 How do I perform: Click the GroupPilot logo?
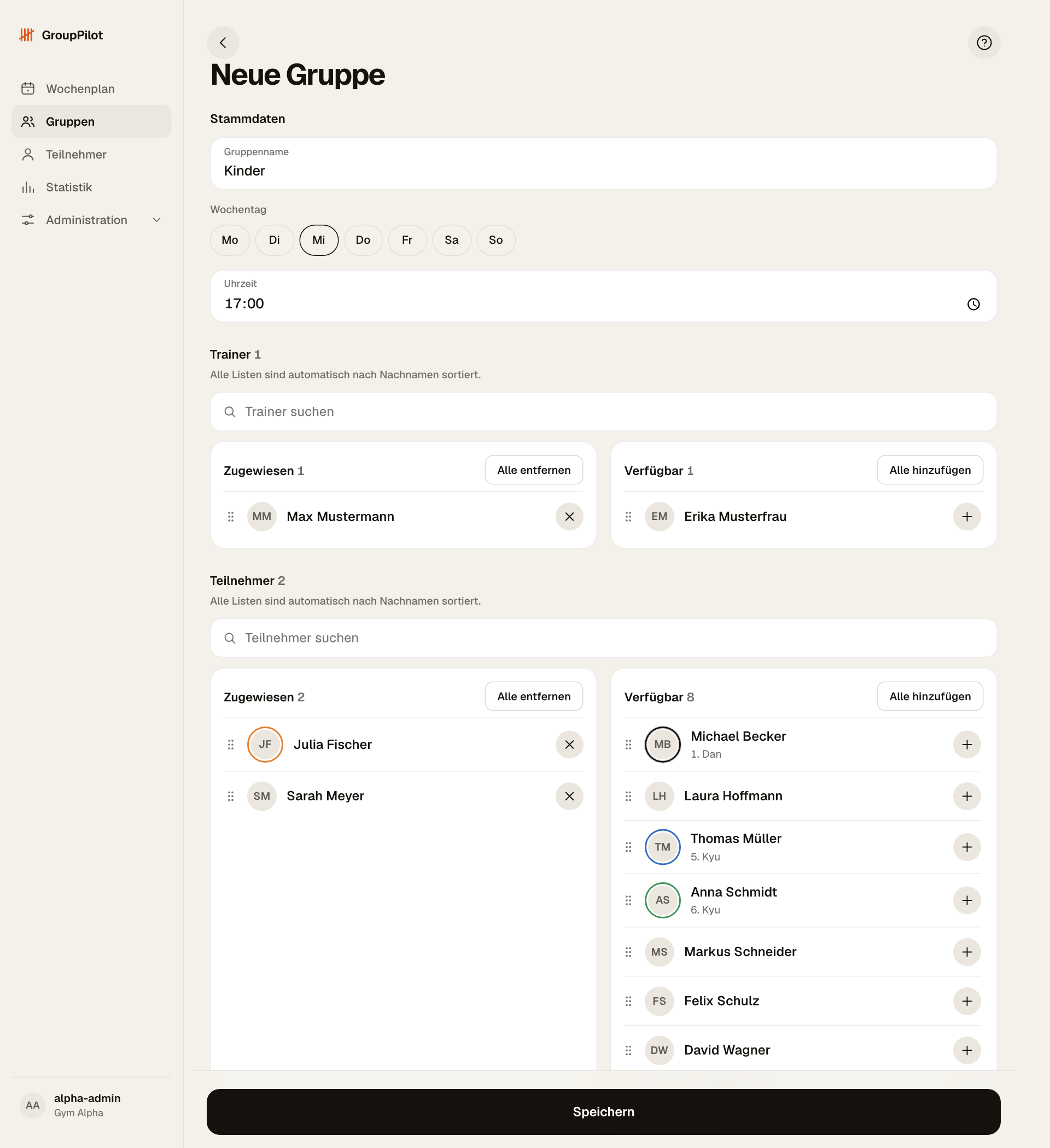pos(61,36)
